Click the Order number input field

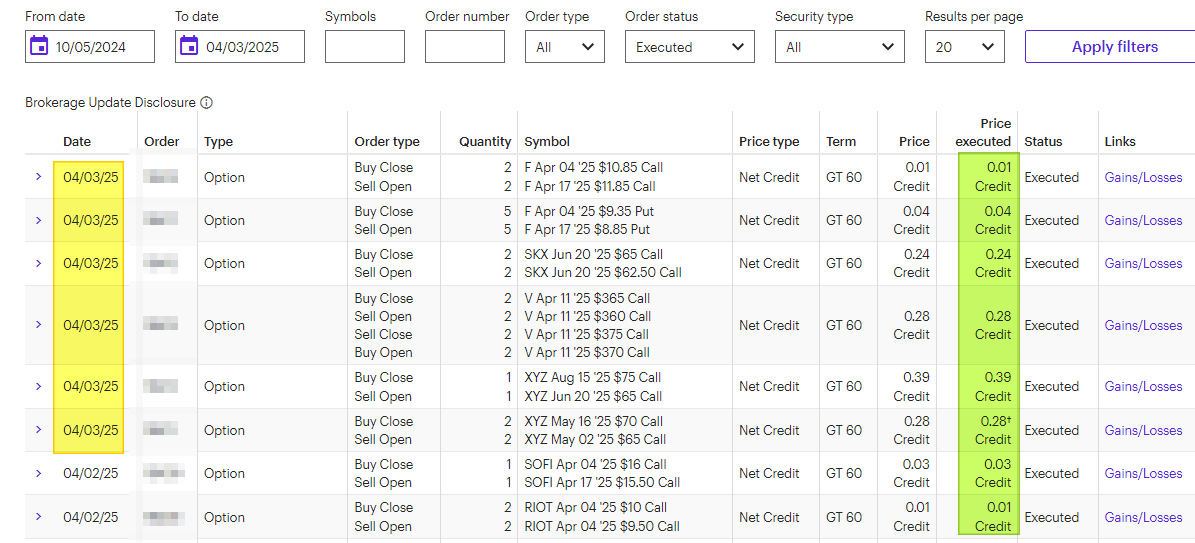(x=465, y=47)
